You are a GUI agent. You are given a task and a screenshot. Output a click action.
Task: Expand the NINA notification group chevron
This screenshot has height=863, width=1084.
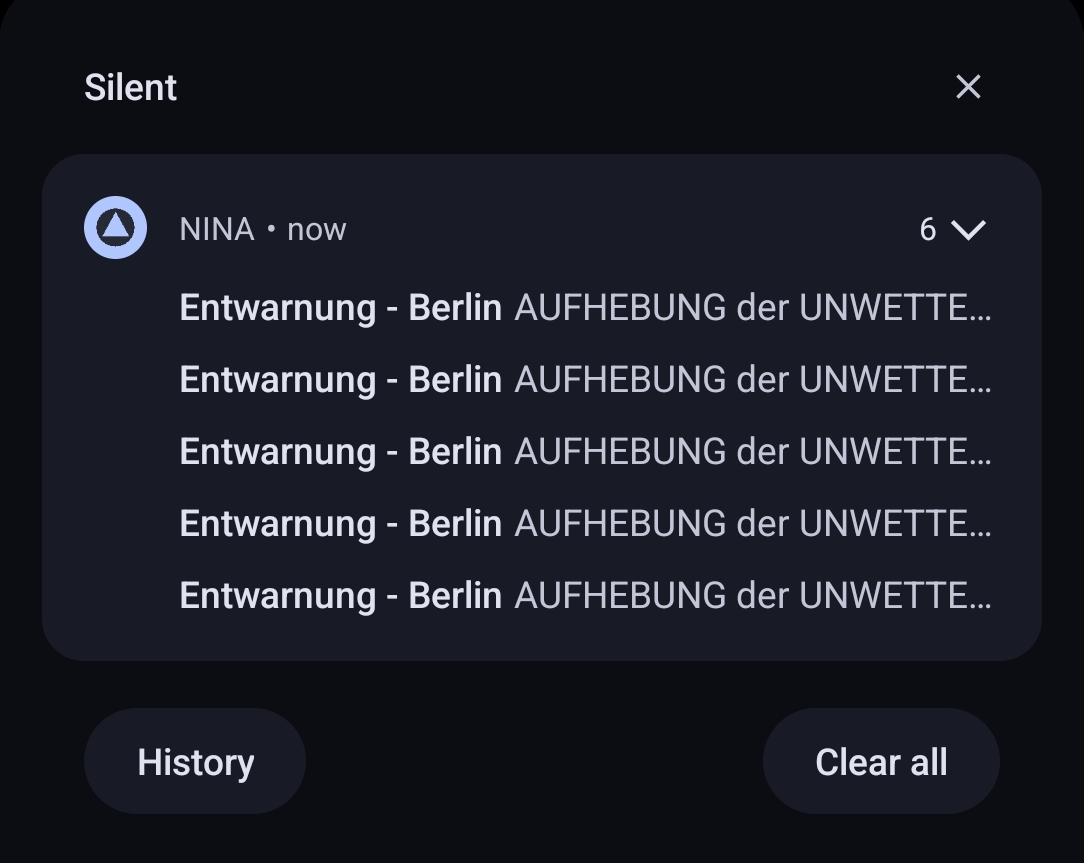click(x=968, y=230)
